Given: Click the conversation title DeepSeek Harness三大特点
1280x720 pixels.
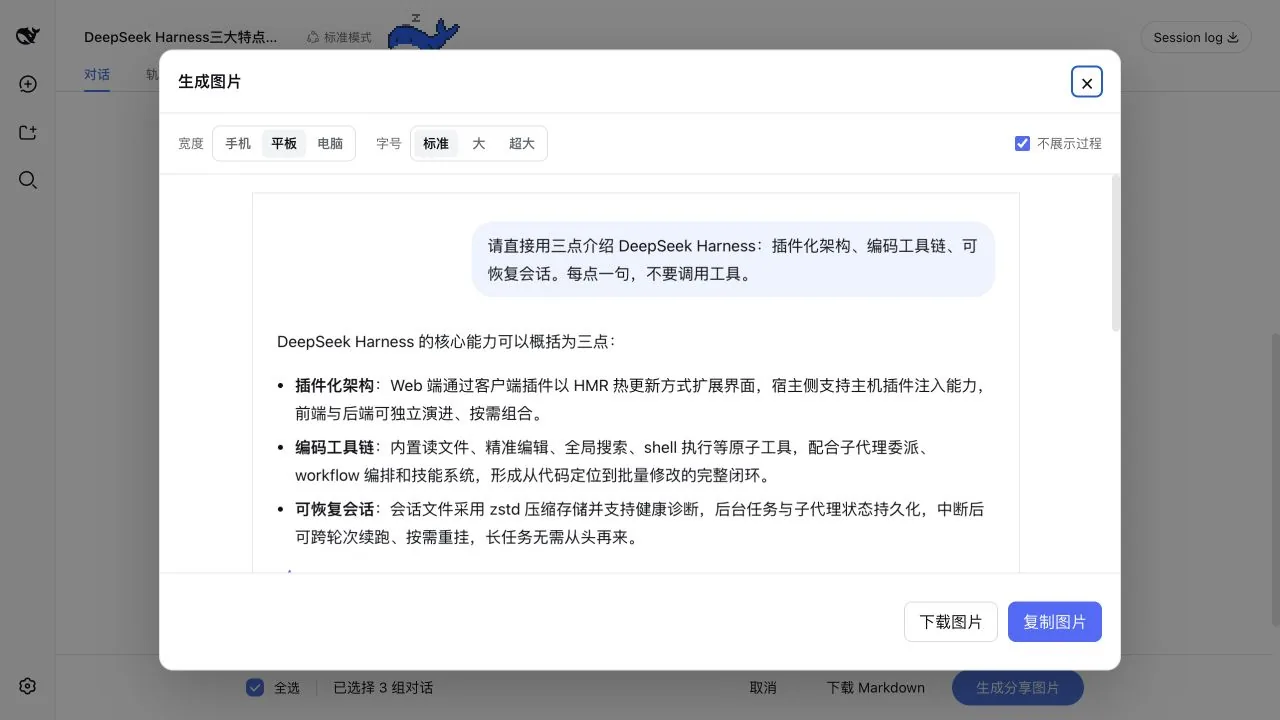Looking at the screenshot, I should [181, 37].
